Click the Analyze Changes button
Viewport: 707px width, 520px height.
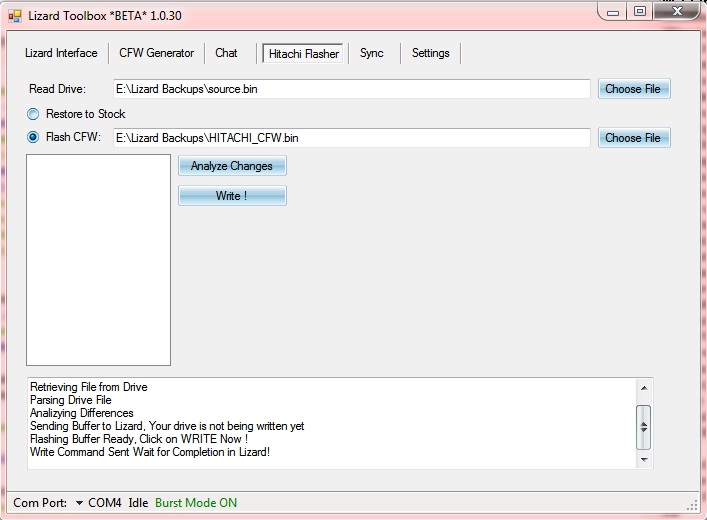pos(232,166)
